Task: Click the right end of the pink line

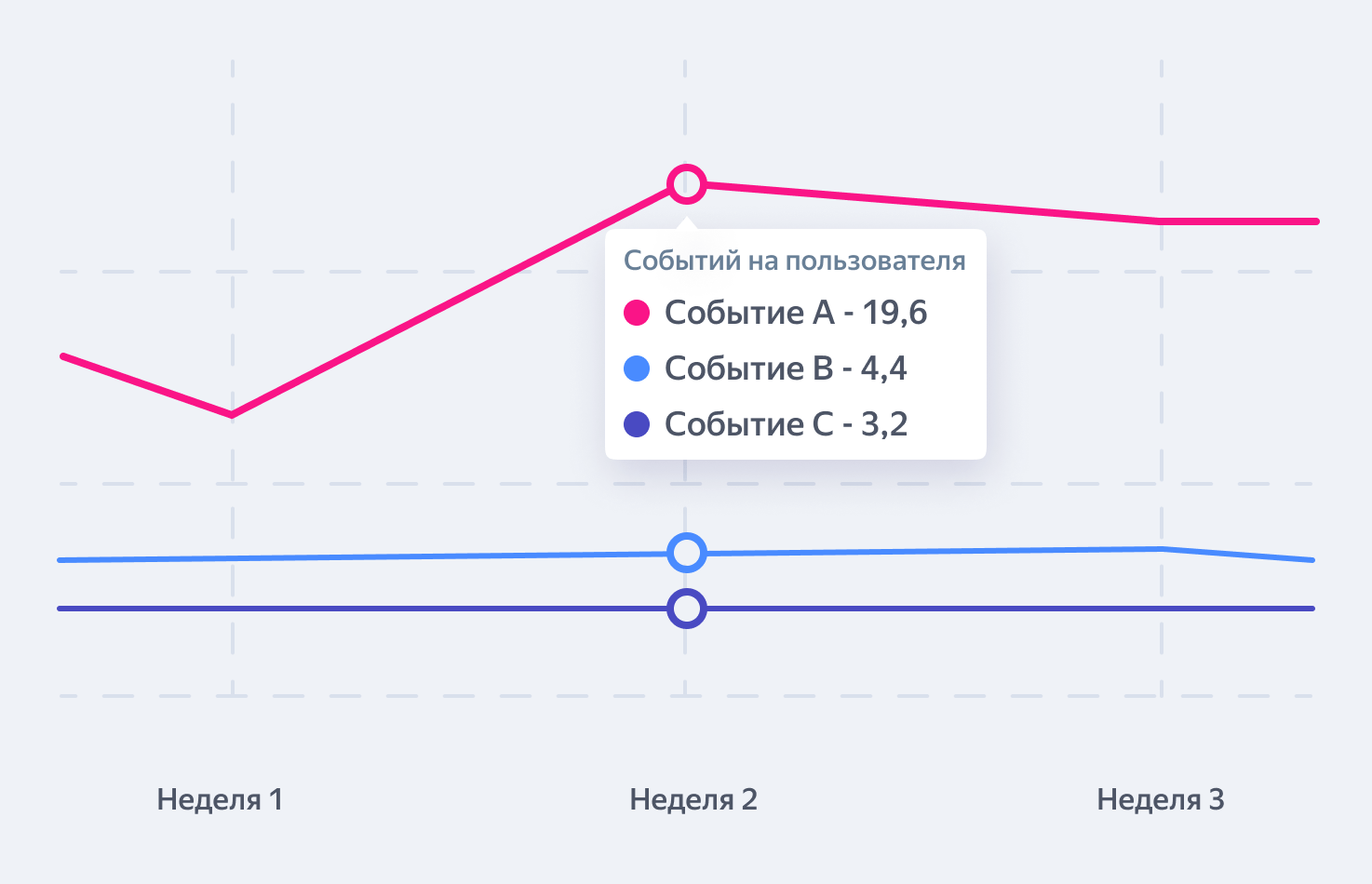Action: tap(1315, 221)
